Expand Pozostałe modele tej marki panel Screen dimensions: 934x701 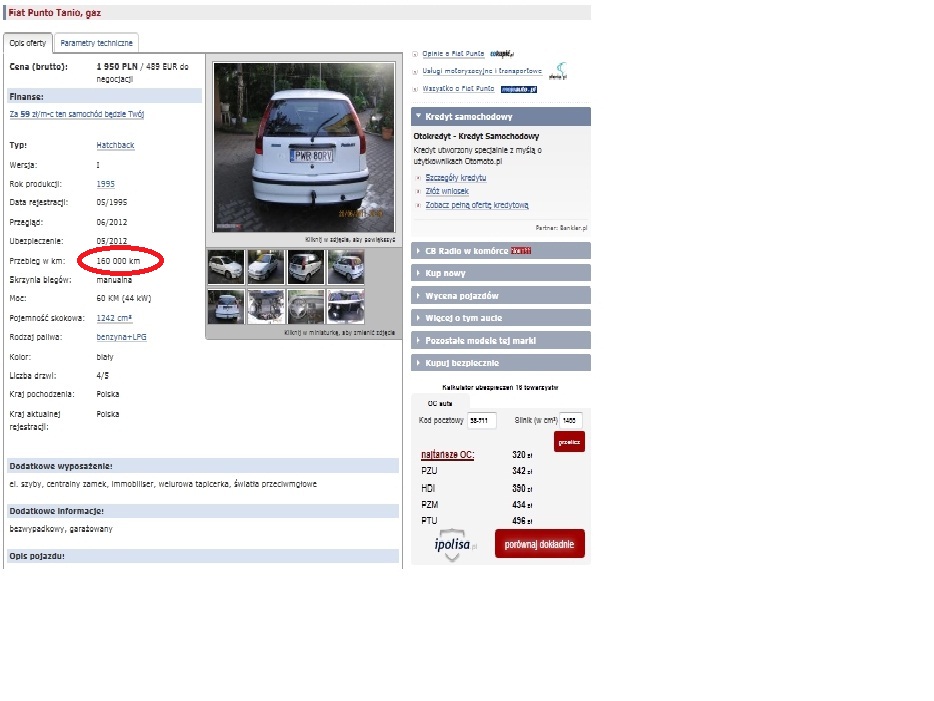[x=501, y=340]
